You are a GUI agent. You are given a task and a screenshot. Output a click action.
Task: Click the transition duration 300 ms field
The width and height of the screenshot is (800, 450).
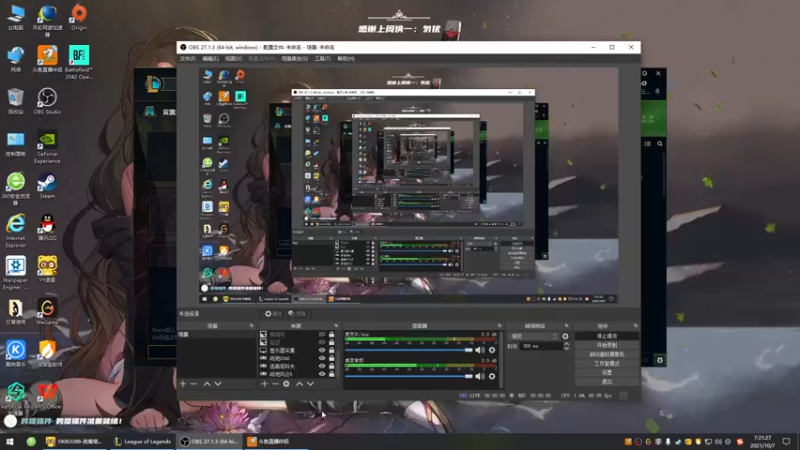tap(541, 346)
